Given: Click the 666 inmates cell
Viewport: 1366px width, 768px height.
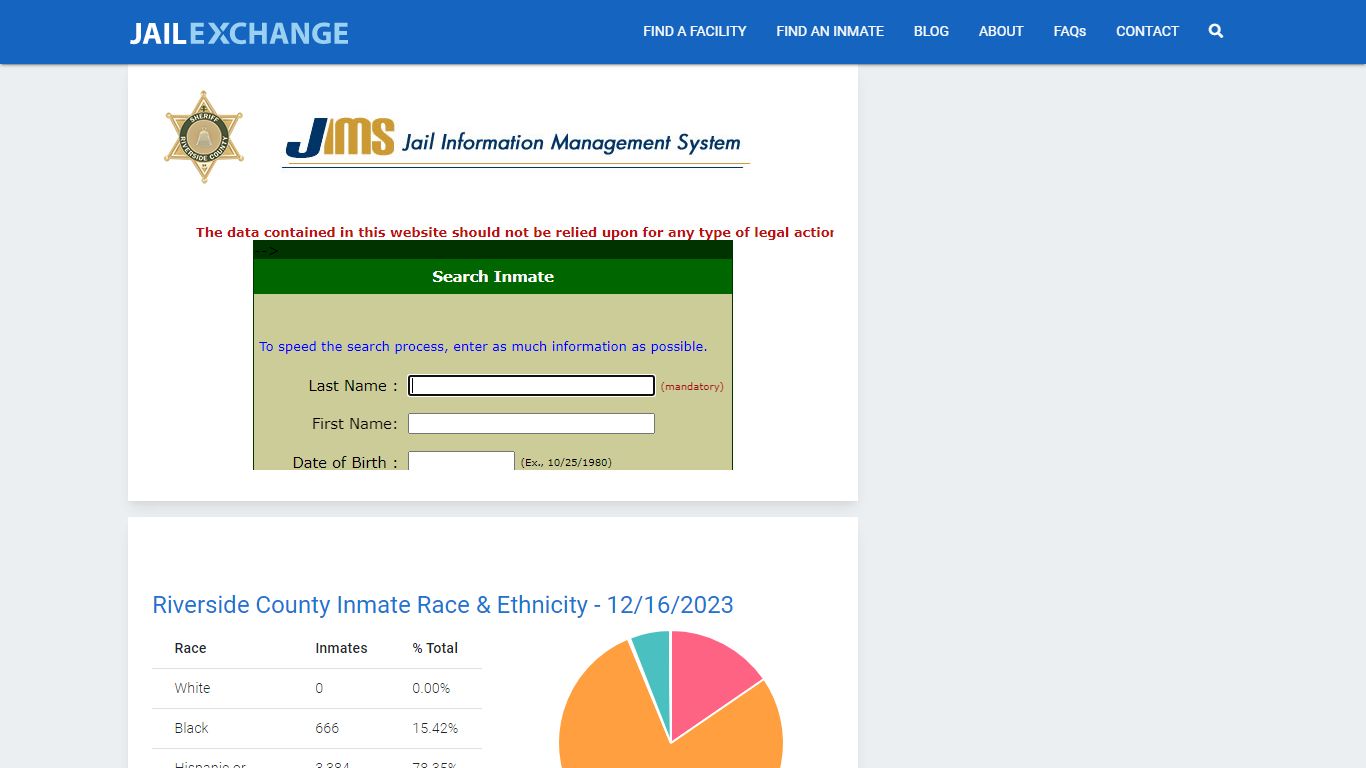Looking at the screenshot, I should click(x=327, y=728).
